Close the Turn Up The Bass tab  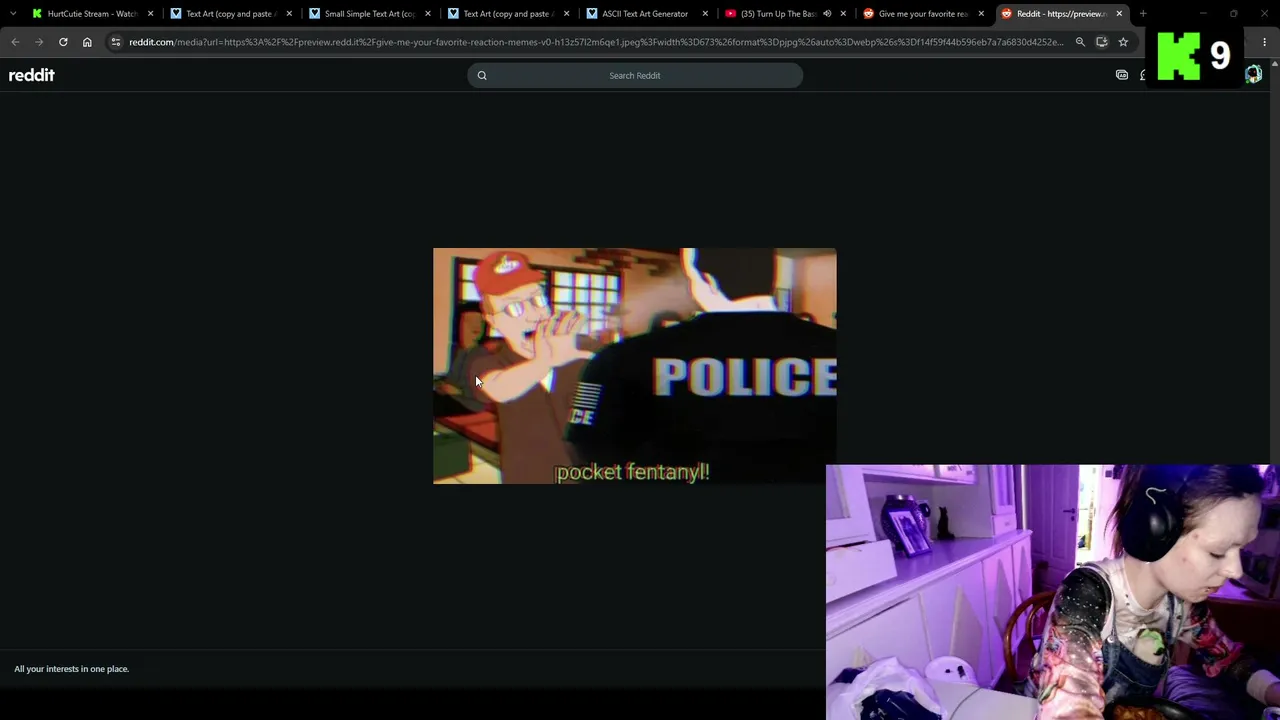point(843,14)
